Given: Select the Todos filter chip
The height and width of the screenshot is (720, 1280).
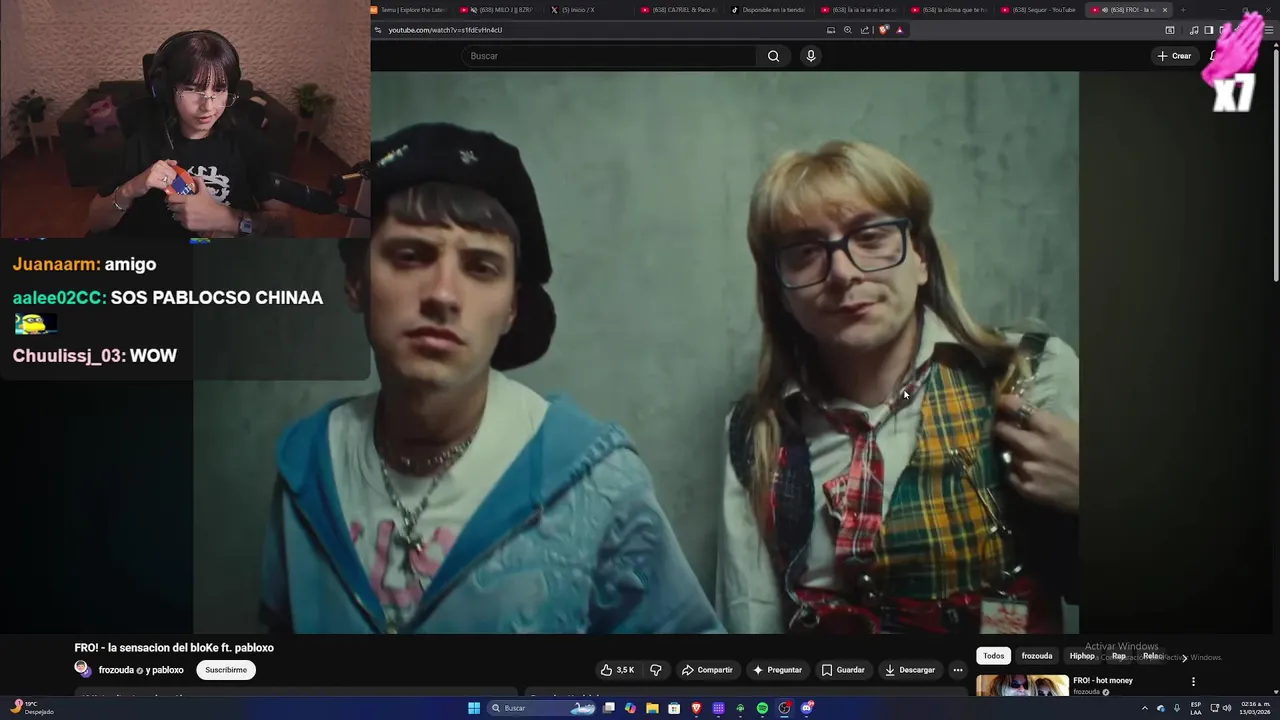Looking at the screenshot, I should [x=993, y=656].
